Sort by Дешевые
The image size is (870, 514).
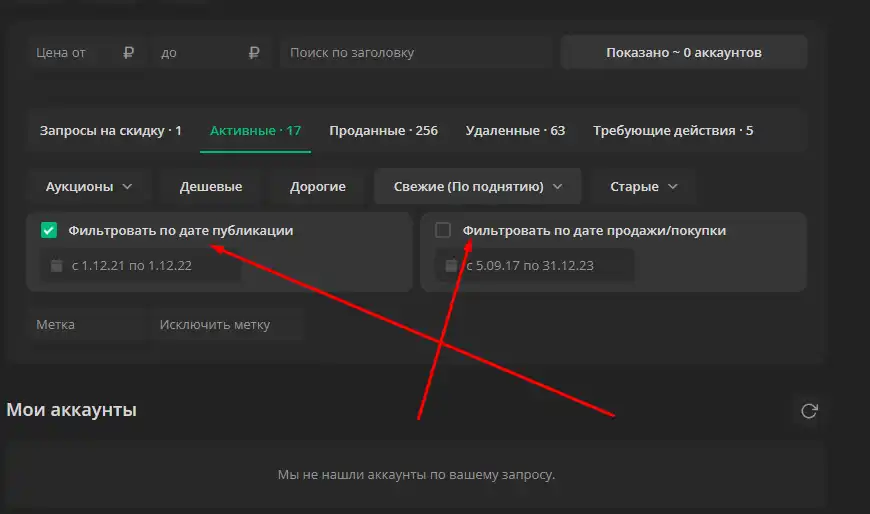pyautogui.click(x=211, y=187)
